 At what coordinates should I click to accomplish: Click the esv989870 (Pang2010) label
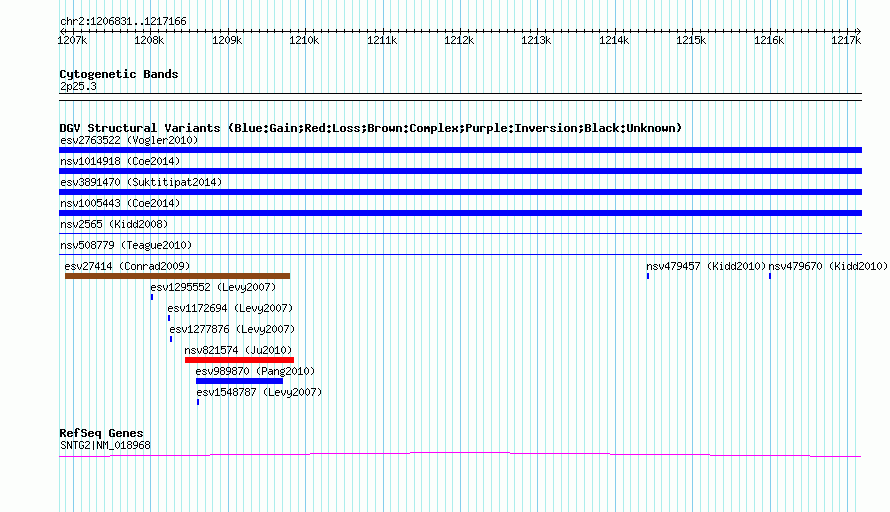coord(255,371)
